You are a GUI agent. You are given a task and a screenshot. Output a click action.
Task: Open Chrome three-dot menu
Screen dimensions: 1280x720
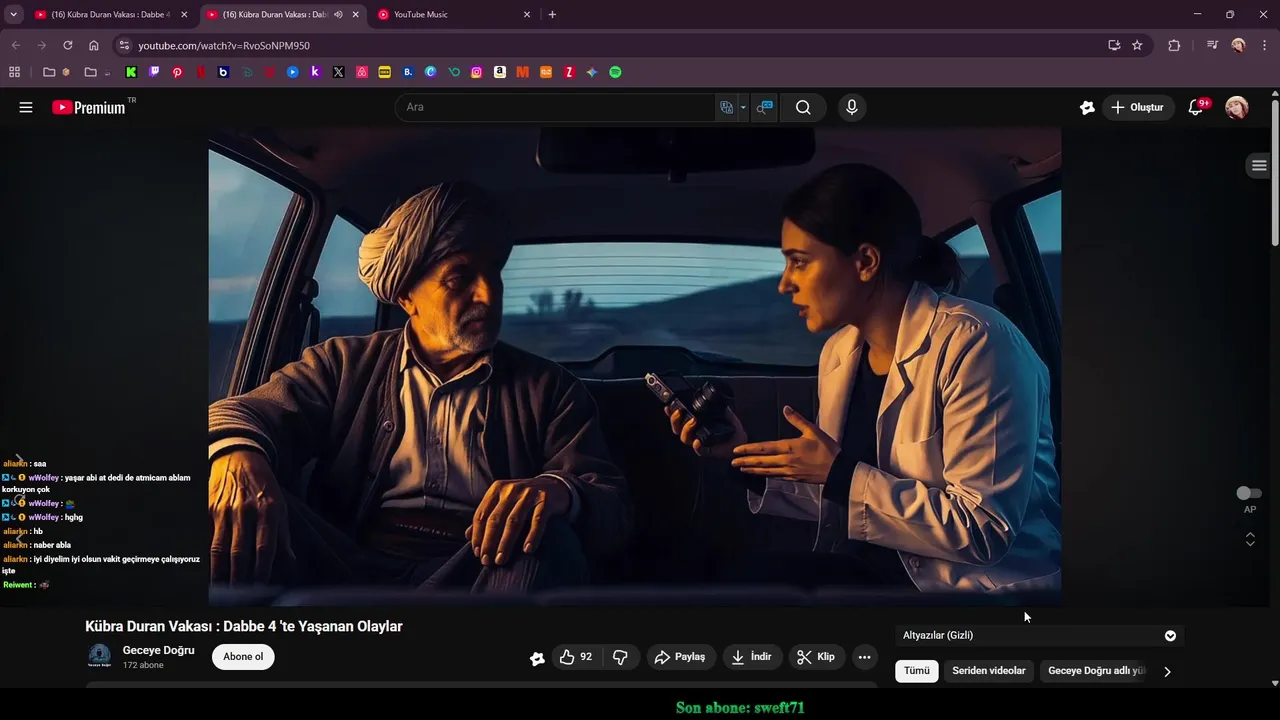tap(1264, 45)
